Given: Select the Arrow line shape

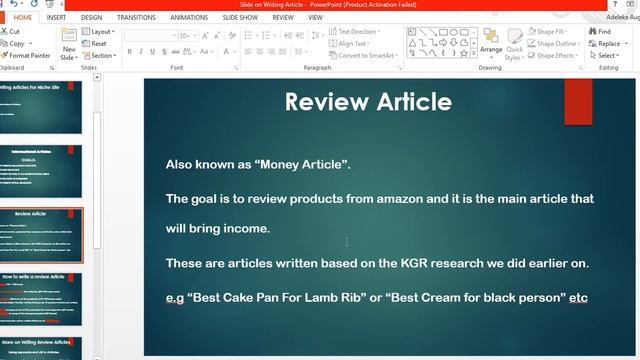Looking at the screenshot, I should (433, 32).
